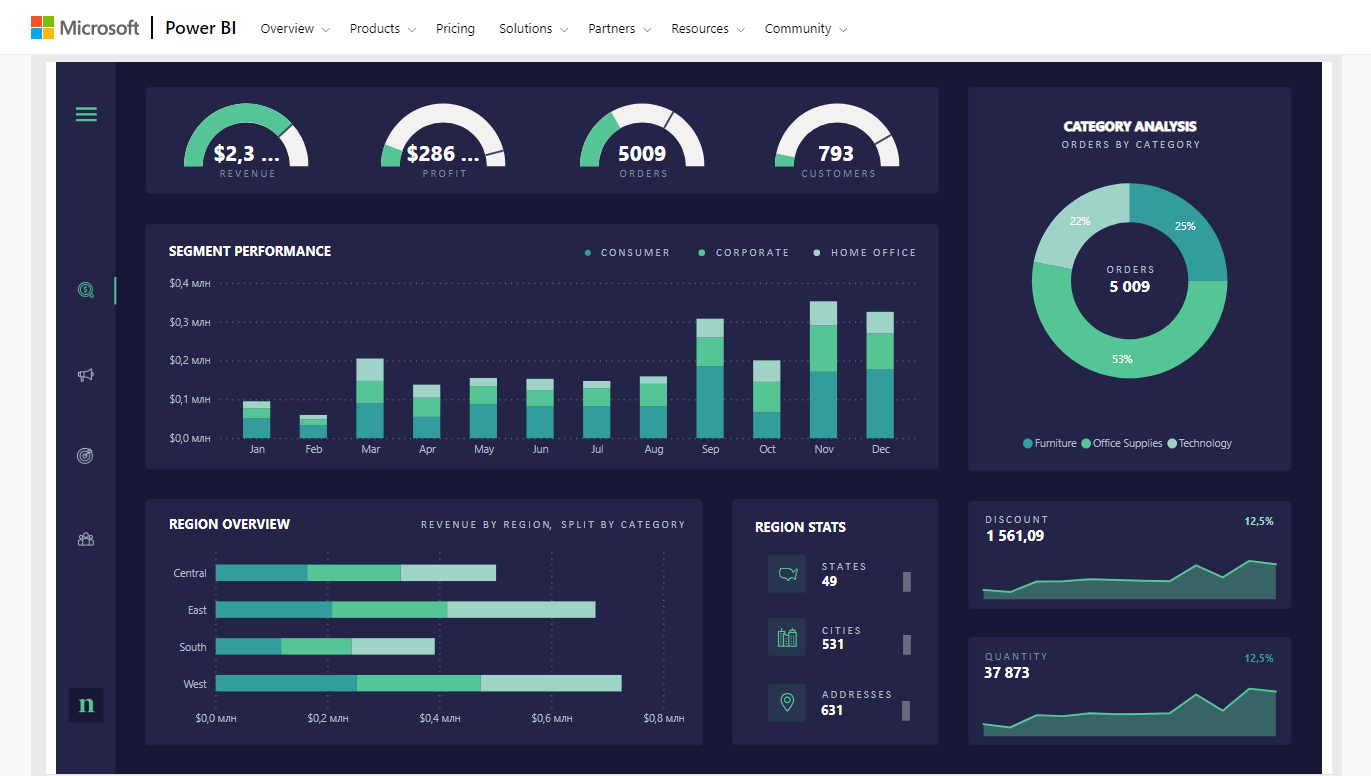Screen dimensions: 1371x776
Task: Toggle the Home Office legend item
Action: coord(865,253)
